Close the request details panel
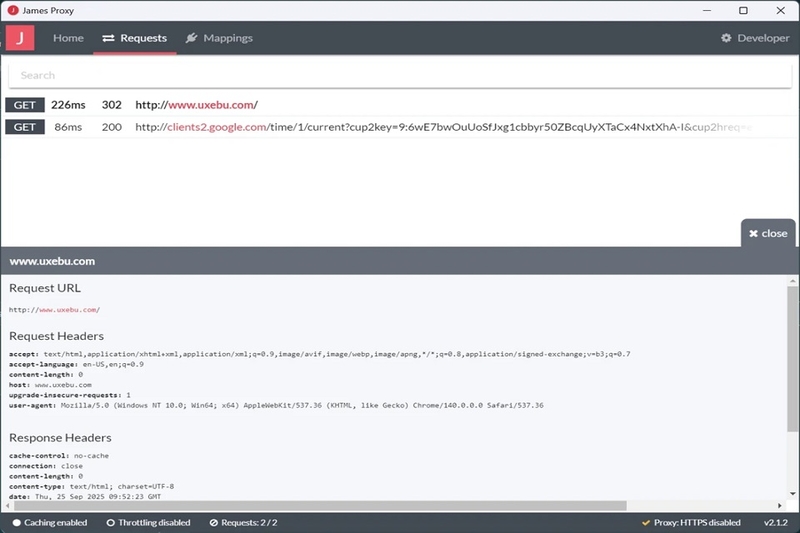 pos(768,233)
